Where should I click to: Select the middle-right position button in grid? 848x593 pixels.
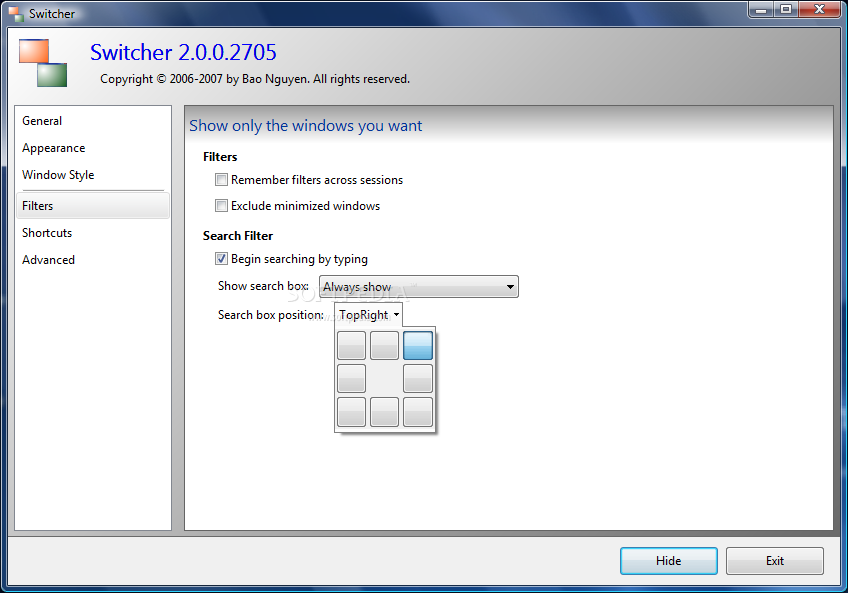(x=418, y=378)
